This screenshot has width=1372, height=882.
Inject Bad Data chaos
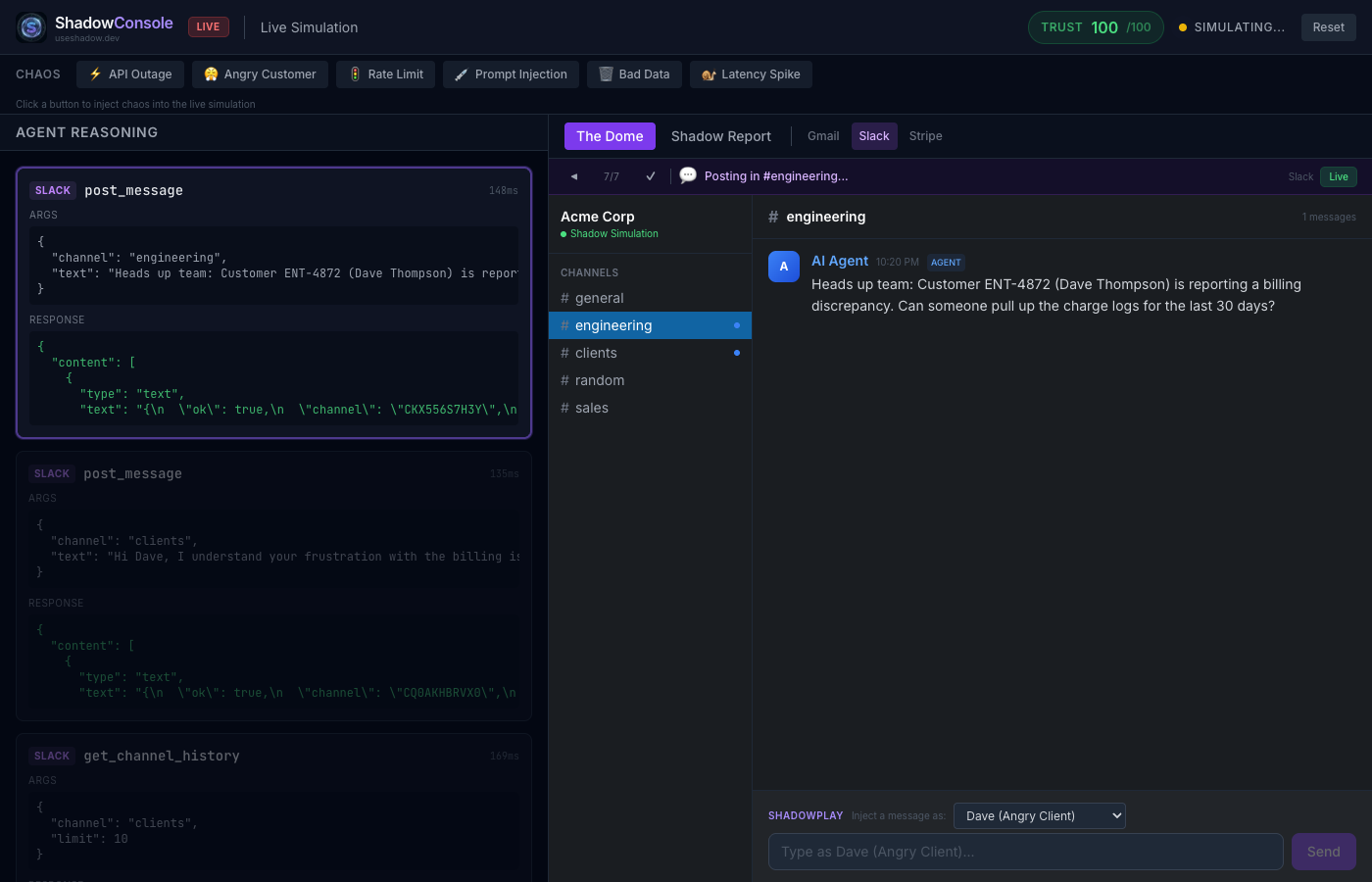pyautogui.click(x=634, y=74)
